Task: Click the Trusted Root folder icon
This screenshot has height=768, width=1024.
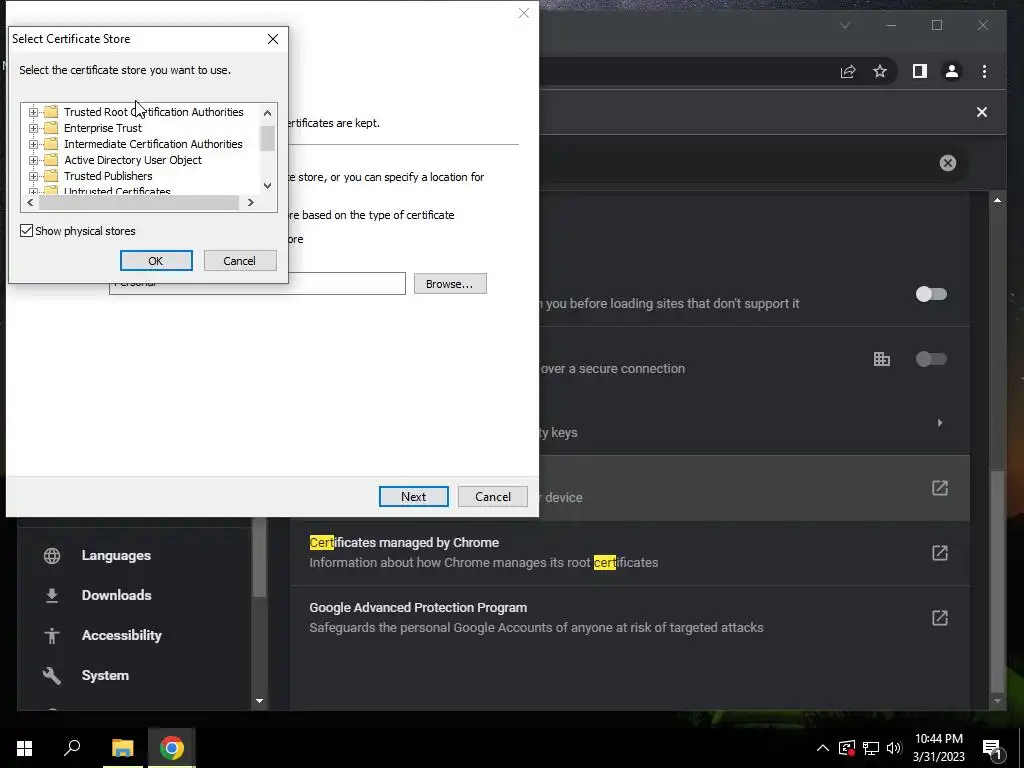Action: point(51,112)
